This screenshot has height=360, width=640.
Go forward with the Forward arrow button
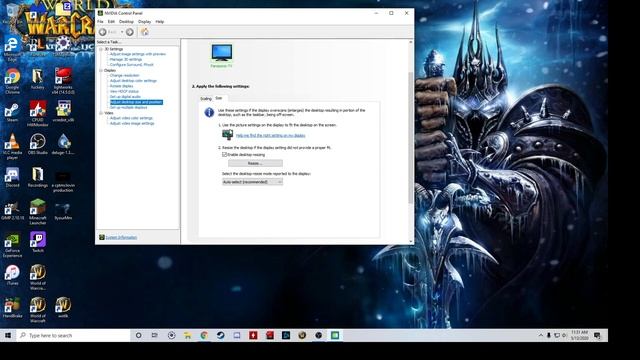click(x=130, y=32)
